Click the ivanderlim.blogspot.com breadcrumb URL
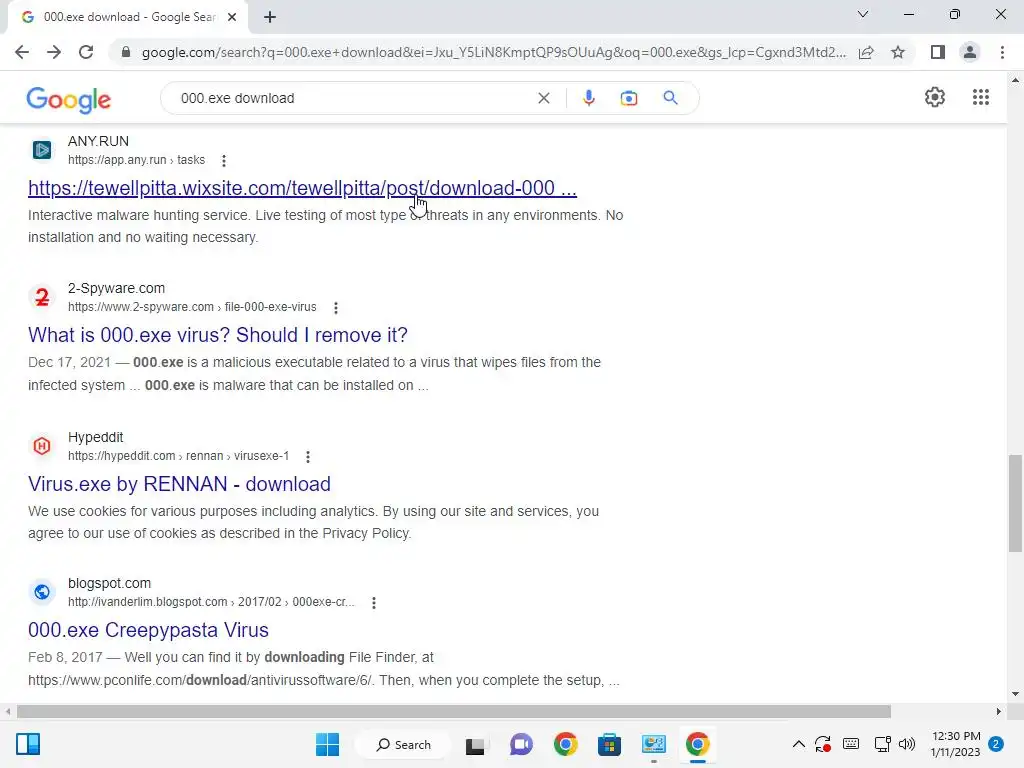 pos(211,602)
